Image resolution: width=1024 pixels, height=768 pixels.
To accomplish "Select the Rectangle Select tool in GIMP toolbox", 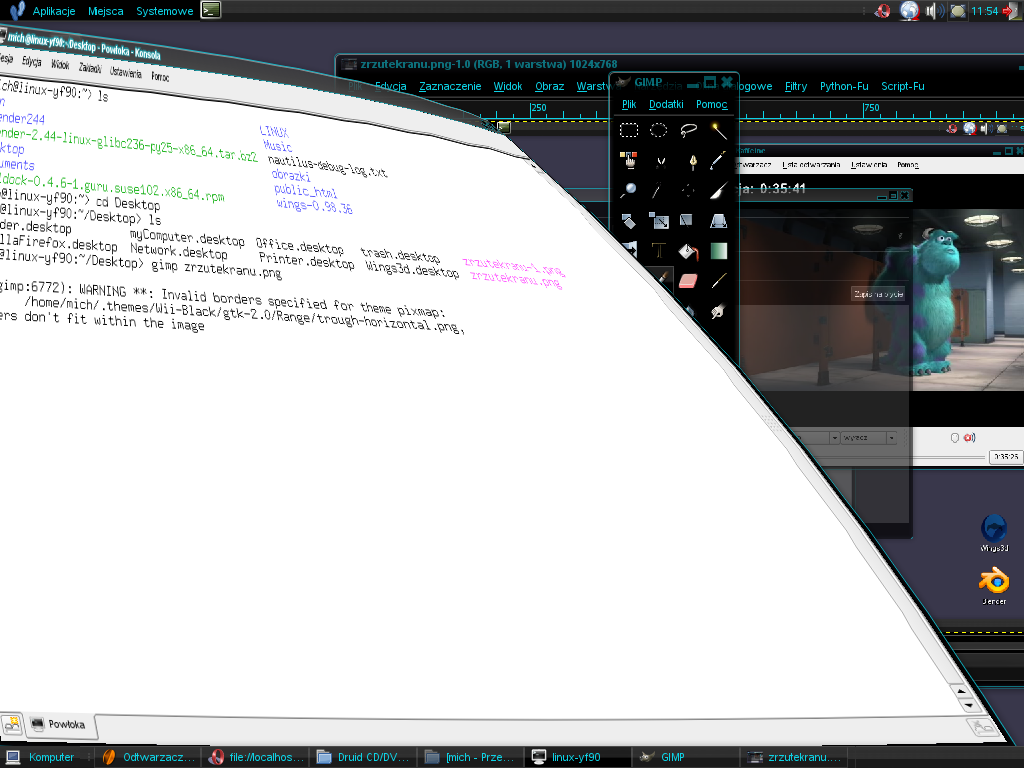I will 629,130.
